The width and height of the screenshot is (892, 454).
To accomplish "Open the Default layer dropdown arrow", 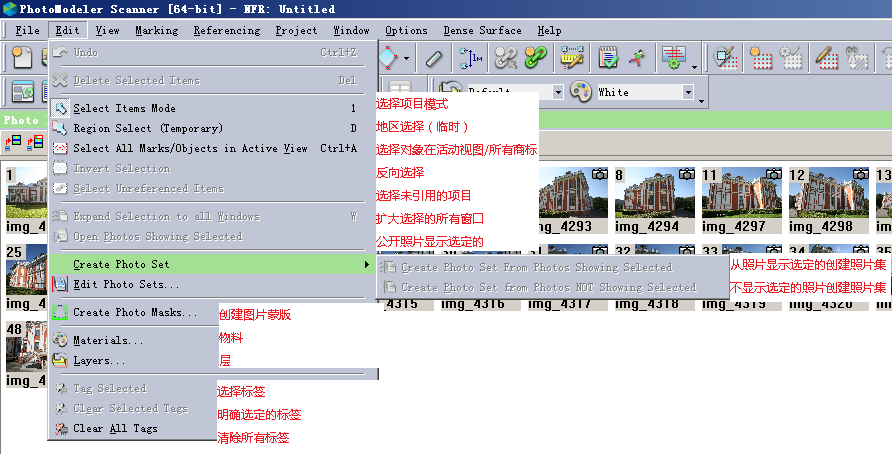I will point(558,92).
